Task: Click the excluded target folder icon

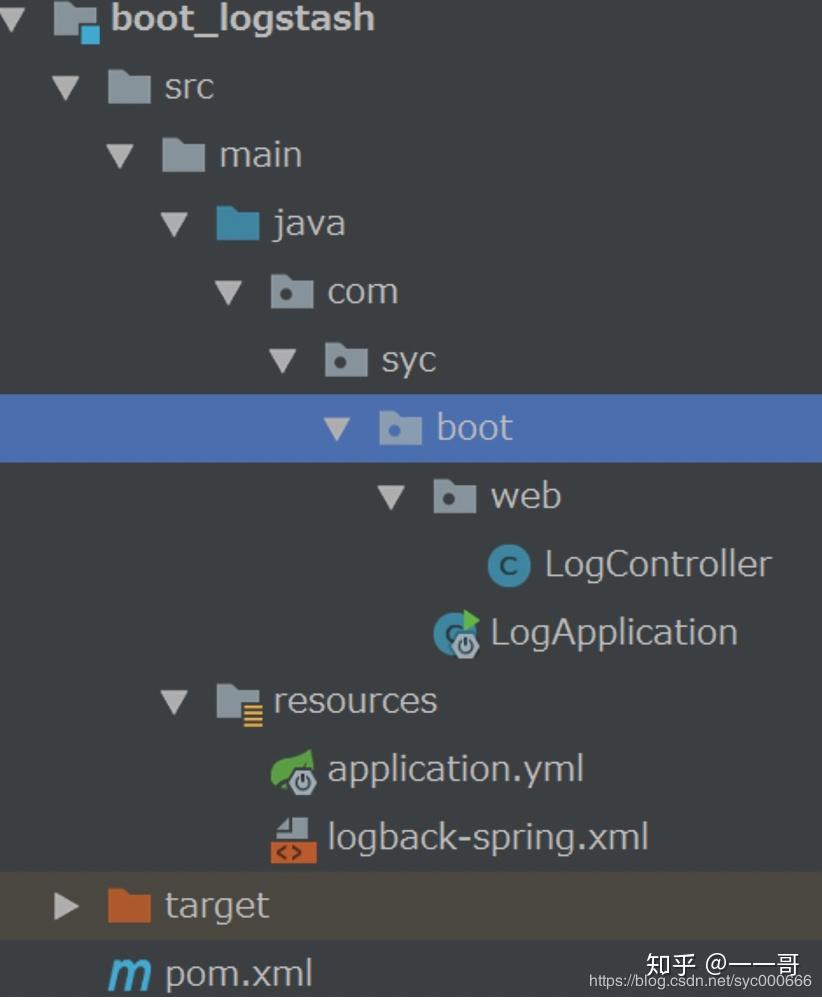Action: click(130, 905)
